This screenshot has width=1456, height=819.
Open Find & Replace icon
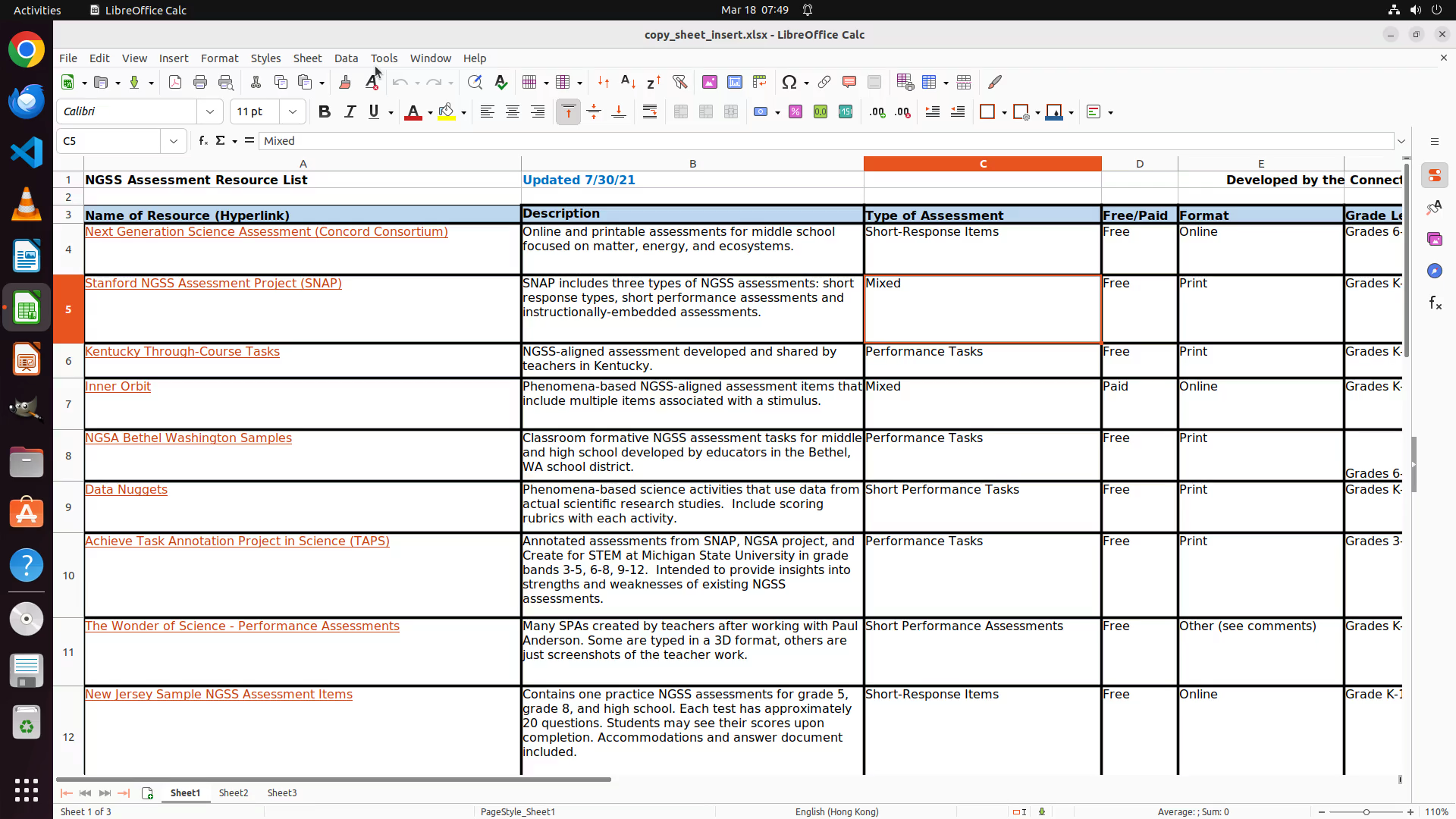[475, 82]
